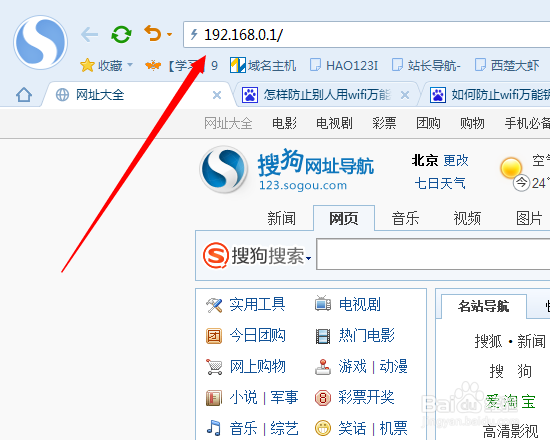This screenshot has width=550, height=440.
Task: Go back with the left arrow
Action: point(89,34)
